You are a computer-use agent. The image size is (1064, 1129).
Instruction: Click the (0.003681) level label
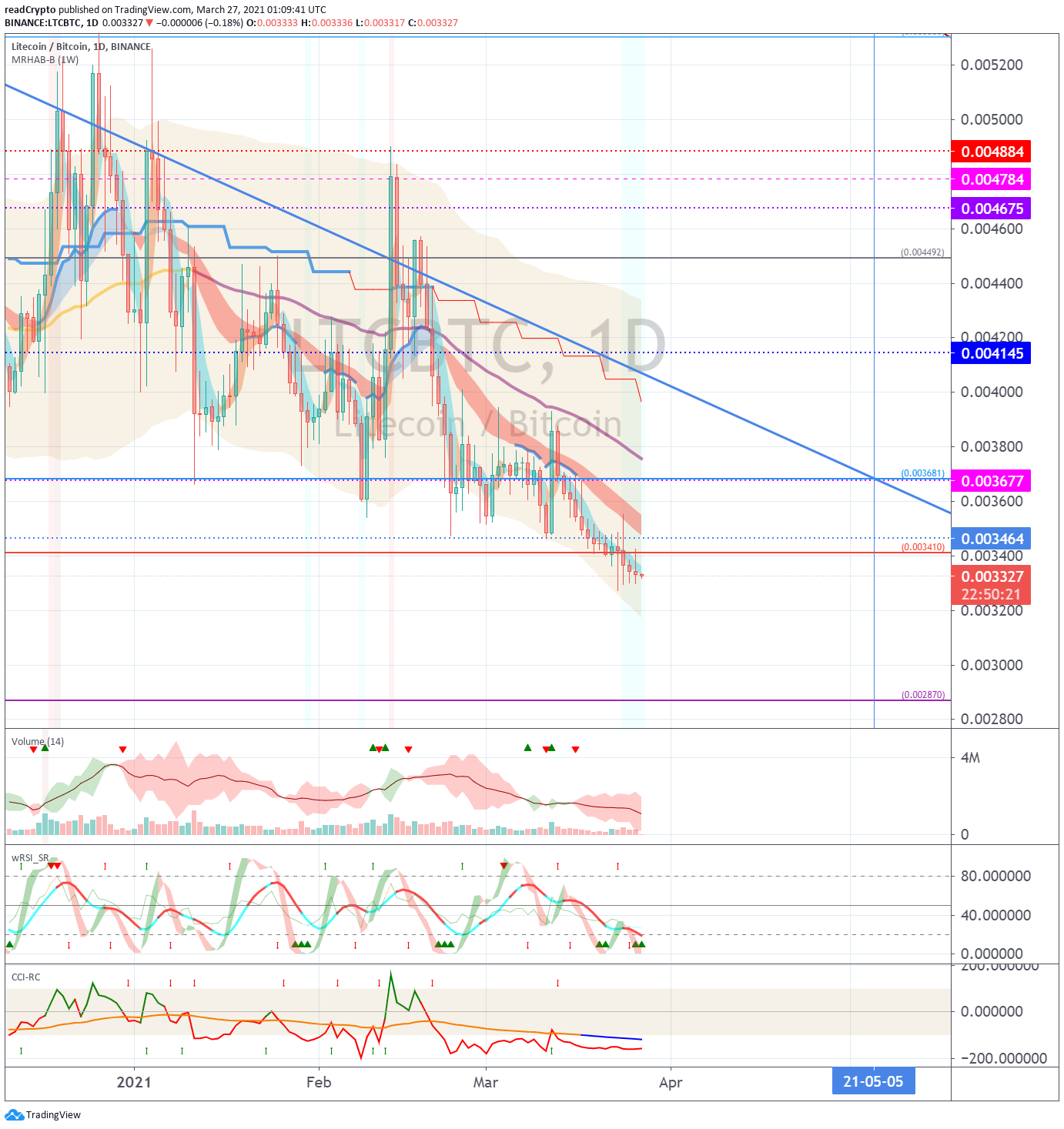(x=922, y=473)
